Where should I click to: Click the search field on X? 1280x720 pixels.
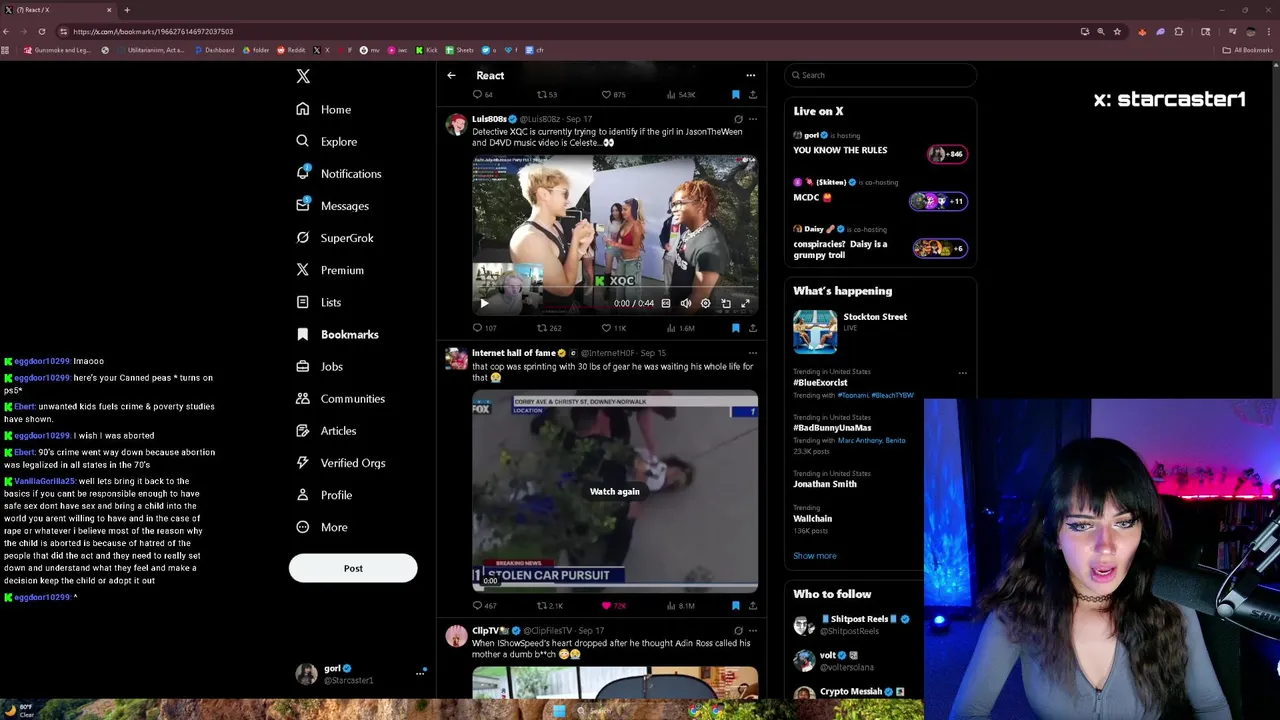pyautogui.click(x=880, y=75)
